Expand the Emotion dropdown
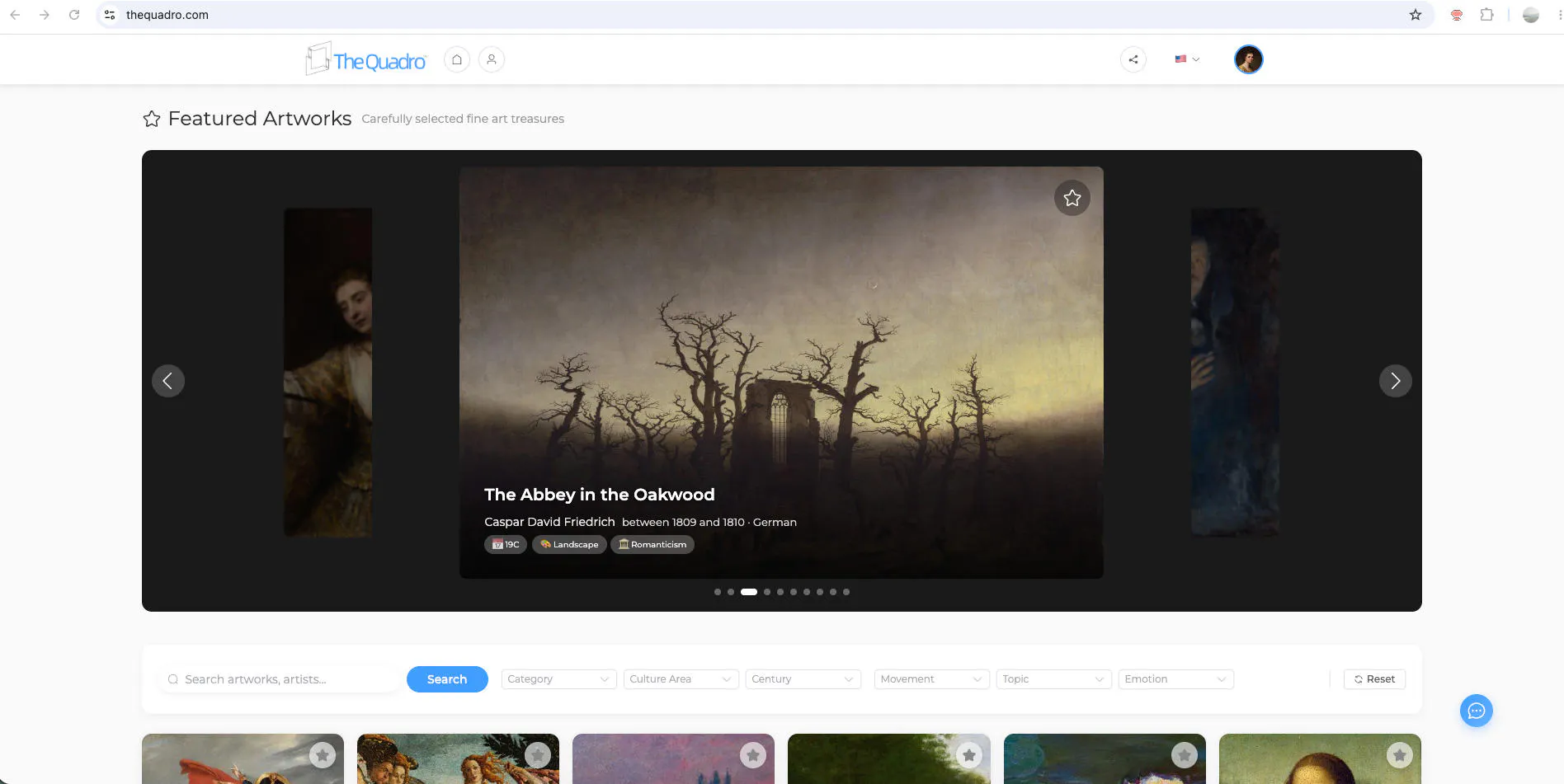Viewport: 1564px width, 784px height. click(x=1176, y=679)
